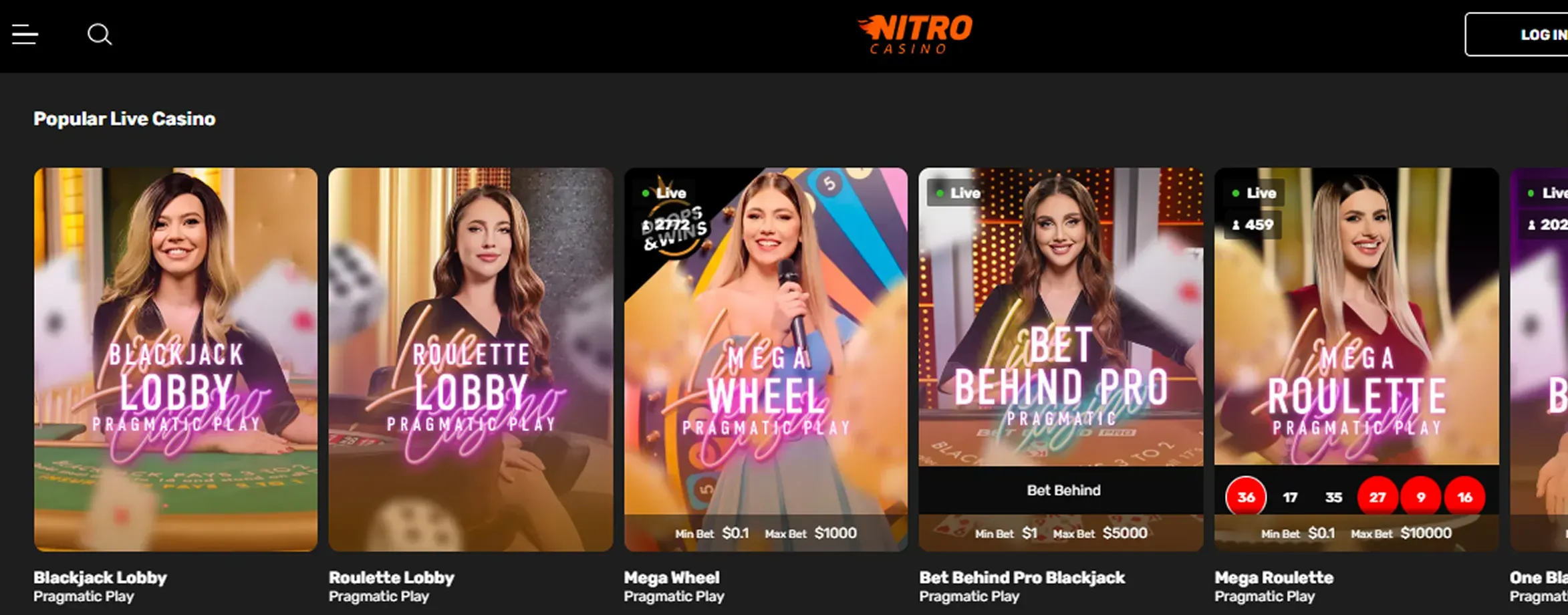Viewport: 1568px width, 615px height.
Task: Click the Mega Roulette title link
Action: point(1274,578)
